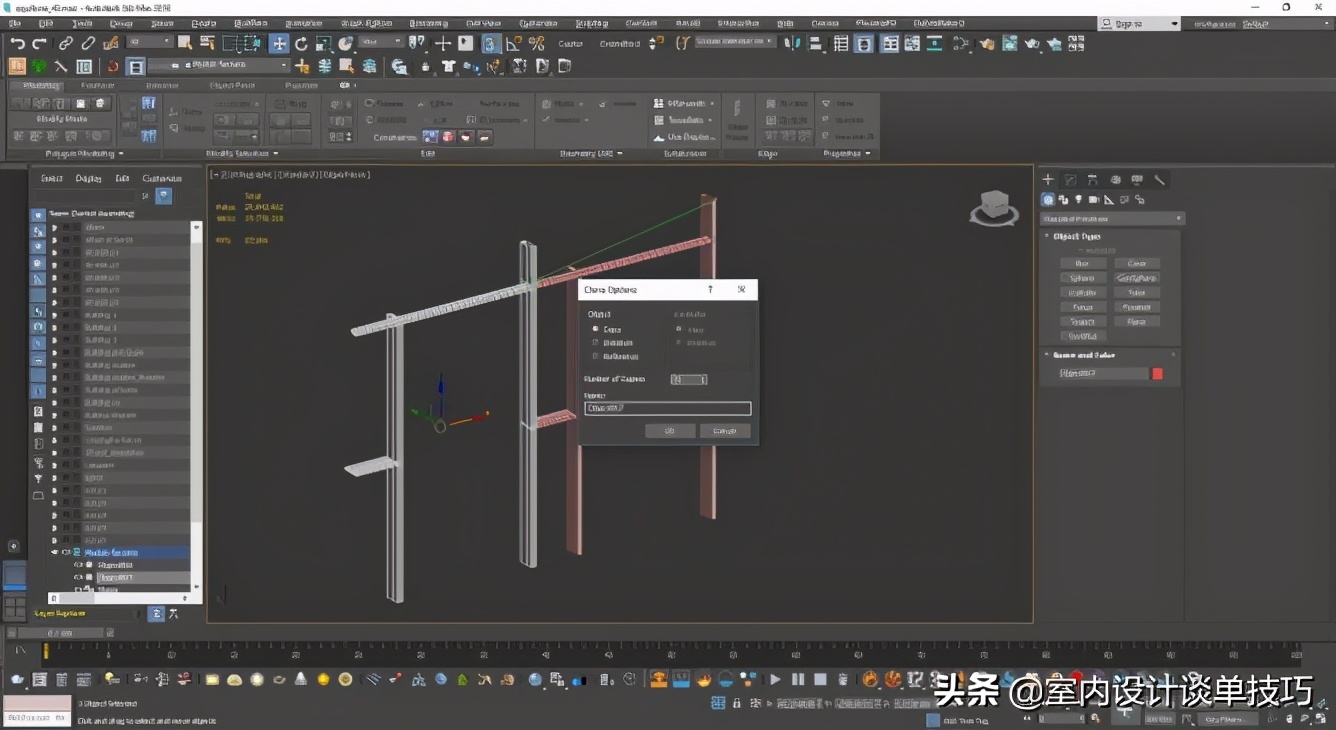Open the red object color swatch
Screen dimensions: 1336x730
(1158, 374)
